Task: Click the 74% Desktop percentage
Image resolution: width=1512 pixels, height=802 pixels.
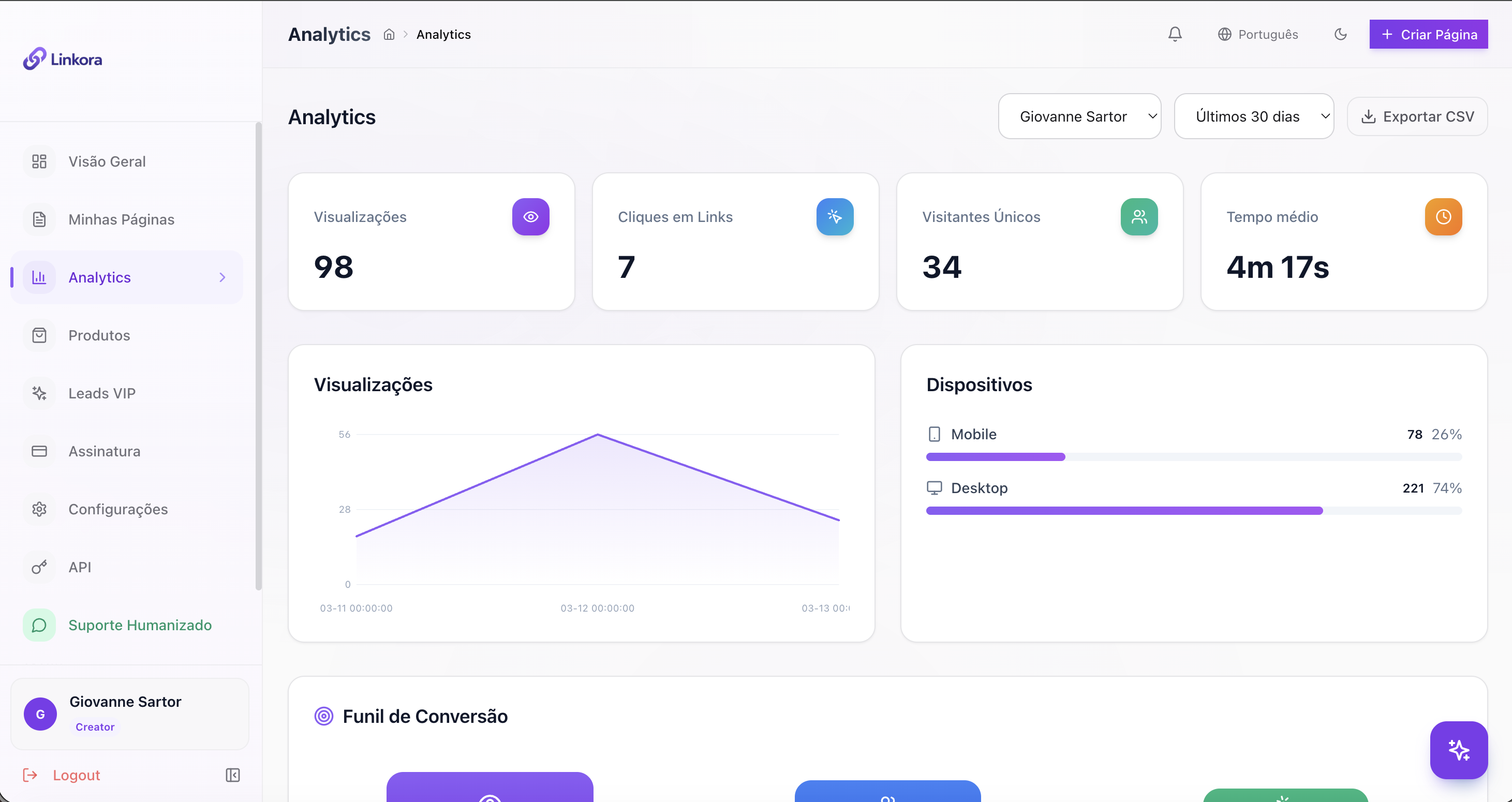Action: click(x=1447, y=488)
